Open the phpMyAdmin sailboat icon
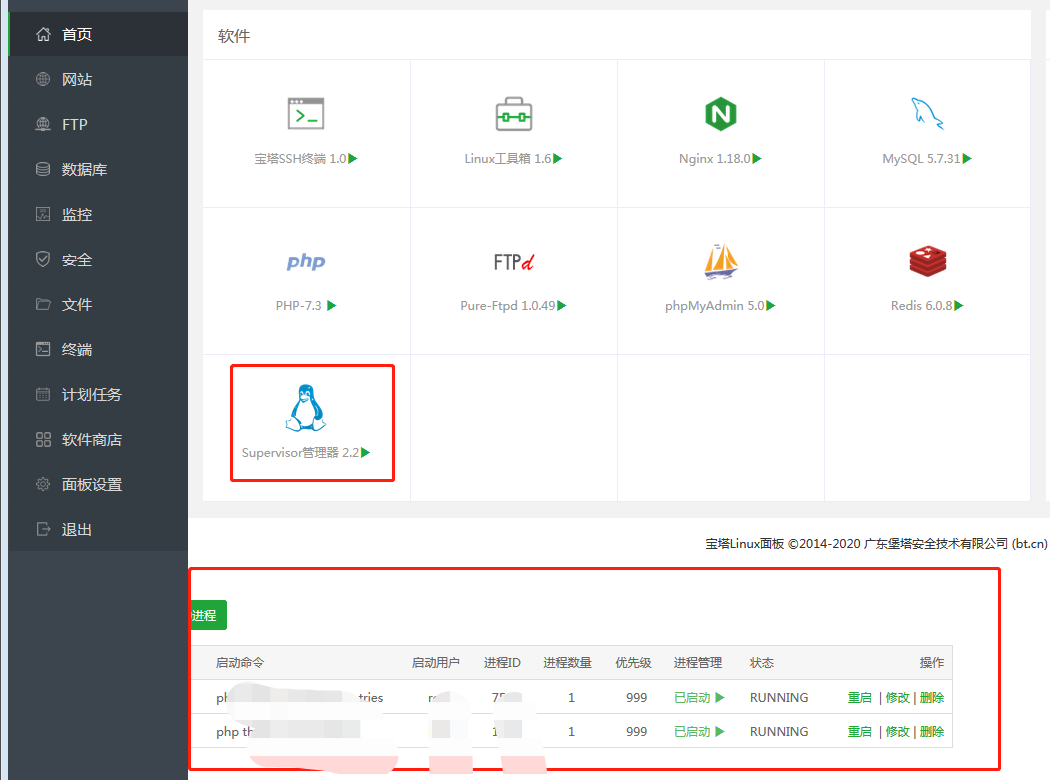The height and width of the screenshot is (780, 1050). pyautogui.click(x=720, y=262)
